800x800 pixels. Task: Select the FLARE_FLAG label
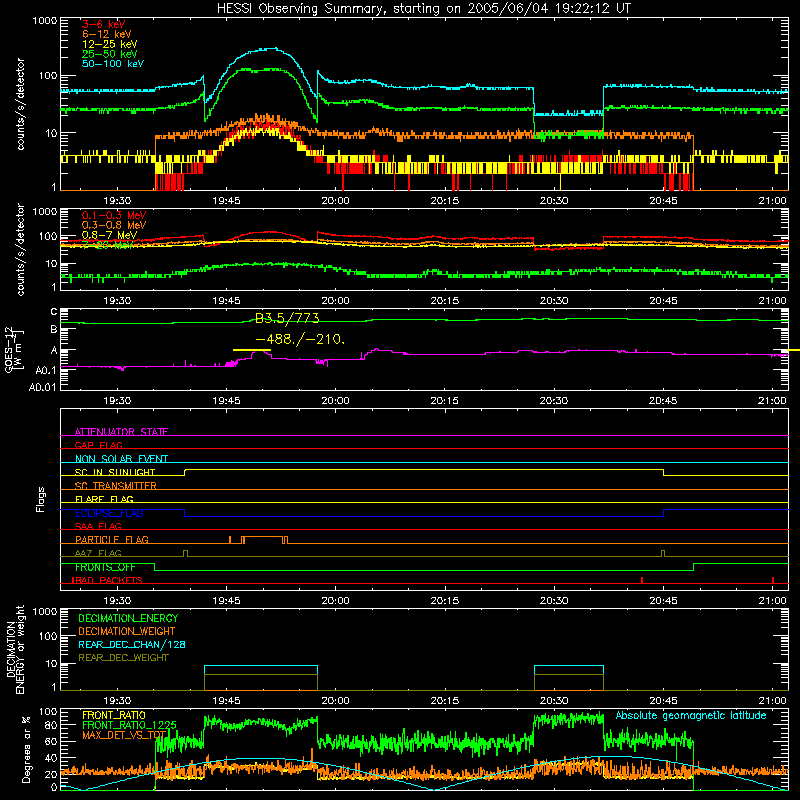coord(104,499)
